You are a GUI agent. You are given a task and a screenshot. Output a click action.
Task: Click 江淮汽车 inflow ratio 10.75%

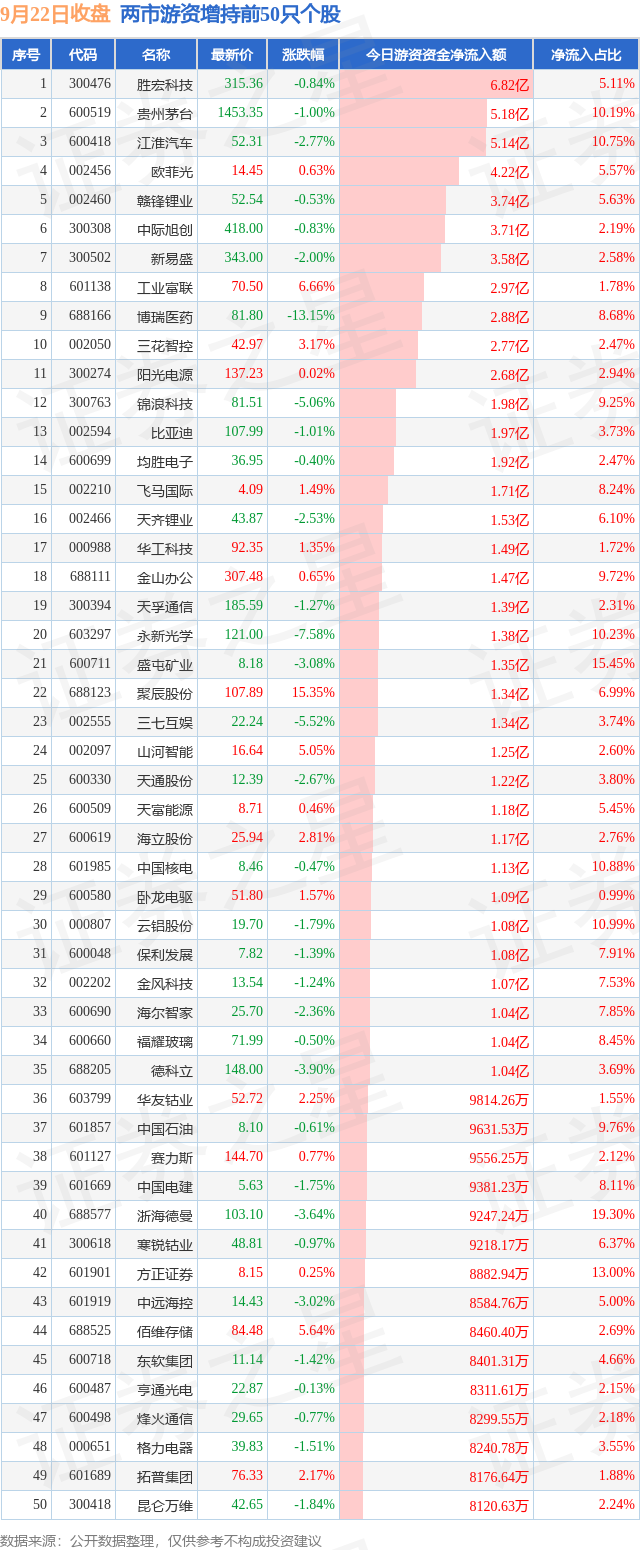click(613, 142)
